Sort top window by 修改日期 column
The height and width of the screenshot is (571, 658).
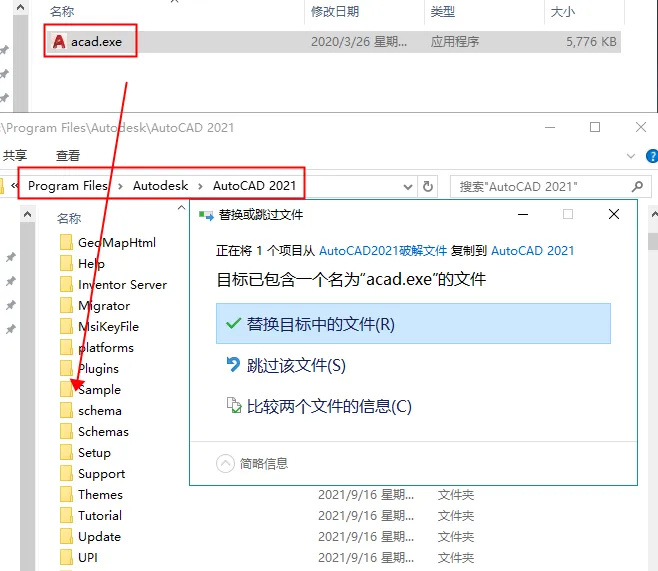[335, 12]
